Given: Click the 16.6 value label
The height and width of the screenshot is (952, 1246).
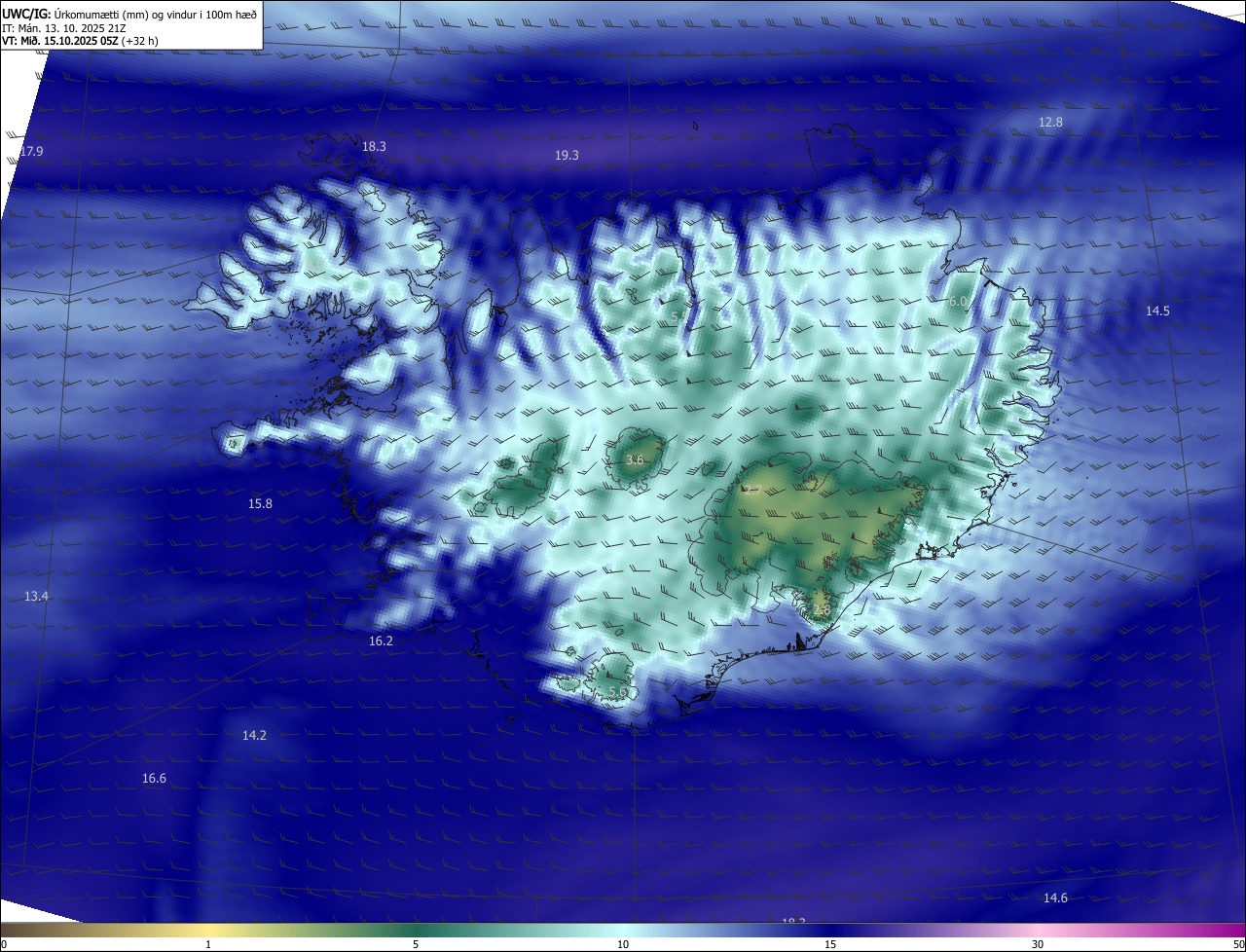Looking at the screenshot, I should 154,779.
